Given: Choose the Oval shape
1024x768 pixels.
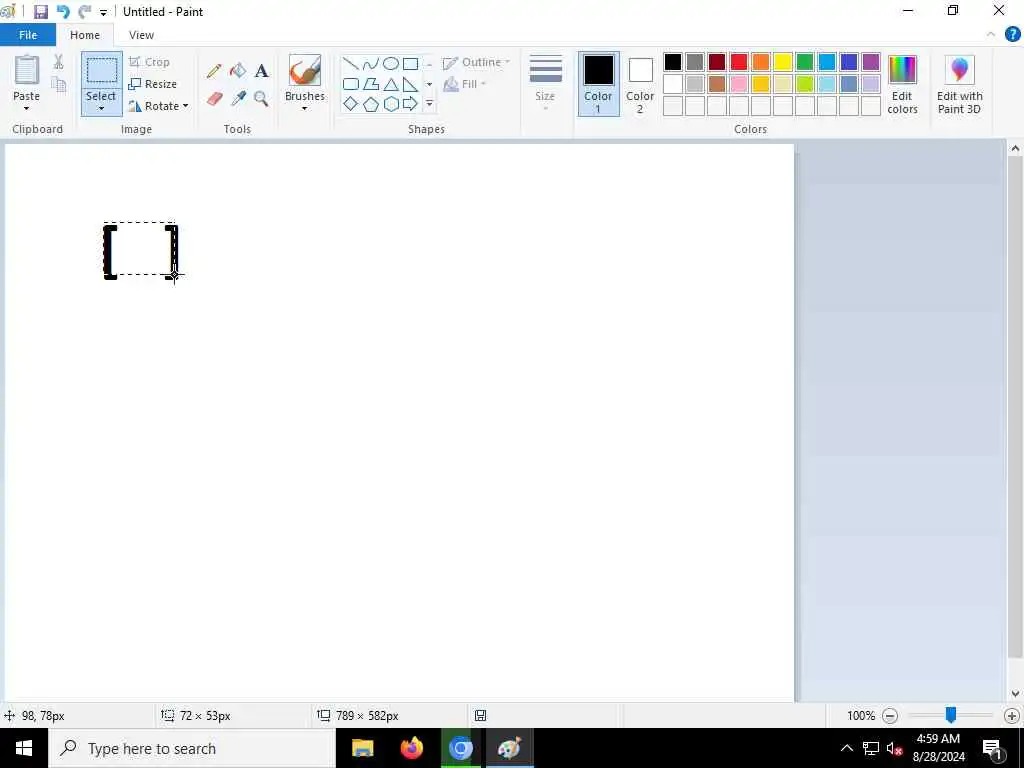Looking at the screenshot, I should 391,63.
